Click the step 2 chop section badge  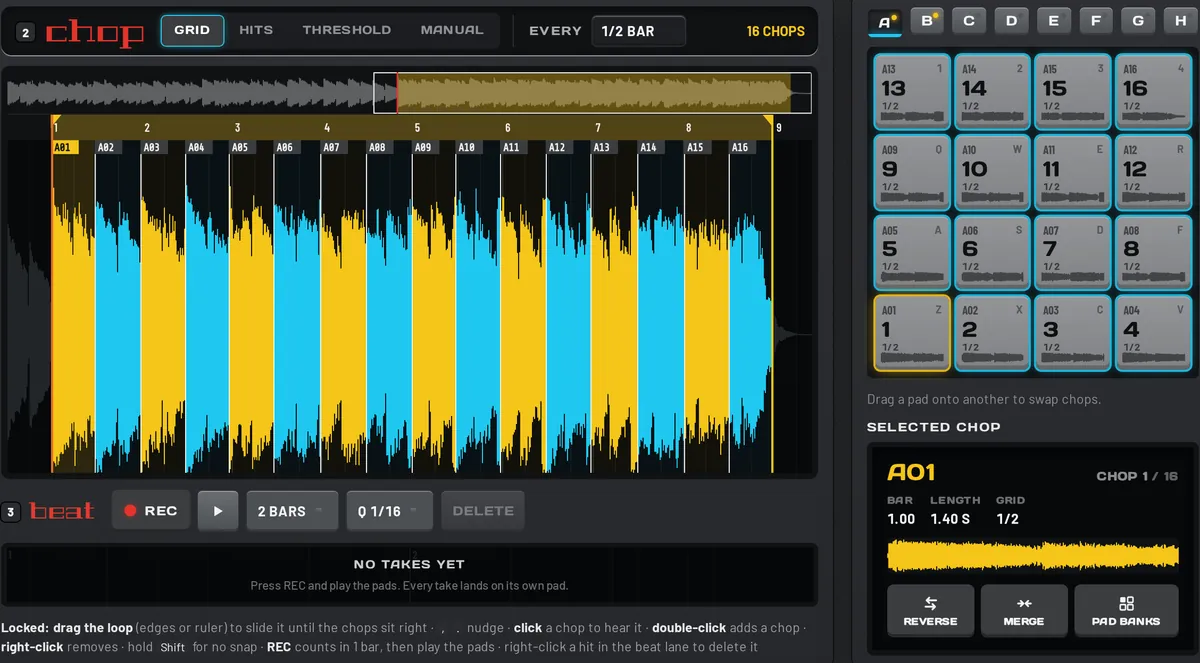point(26,33)
